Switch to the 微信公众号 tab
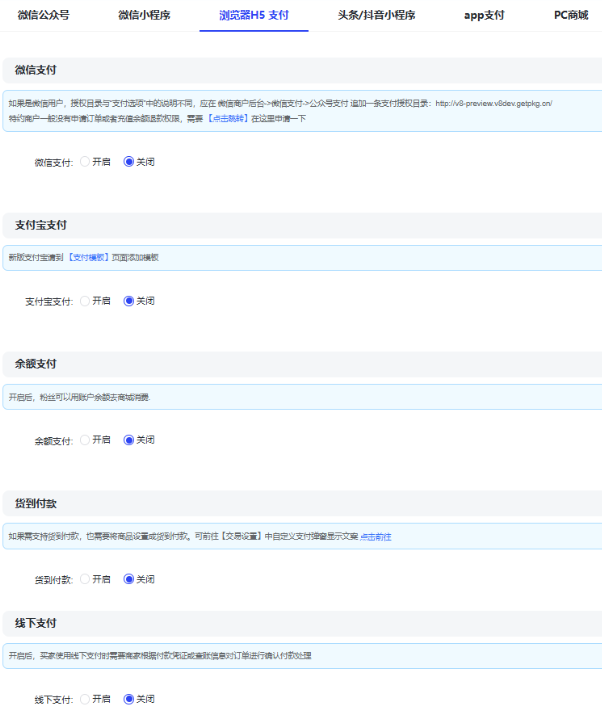The height and width of the screenshot is (716, 602). point(44,15)
